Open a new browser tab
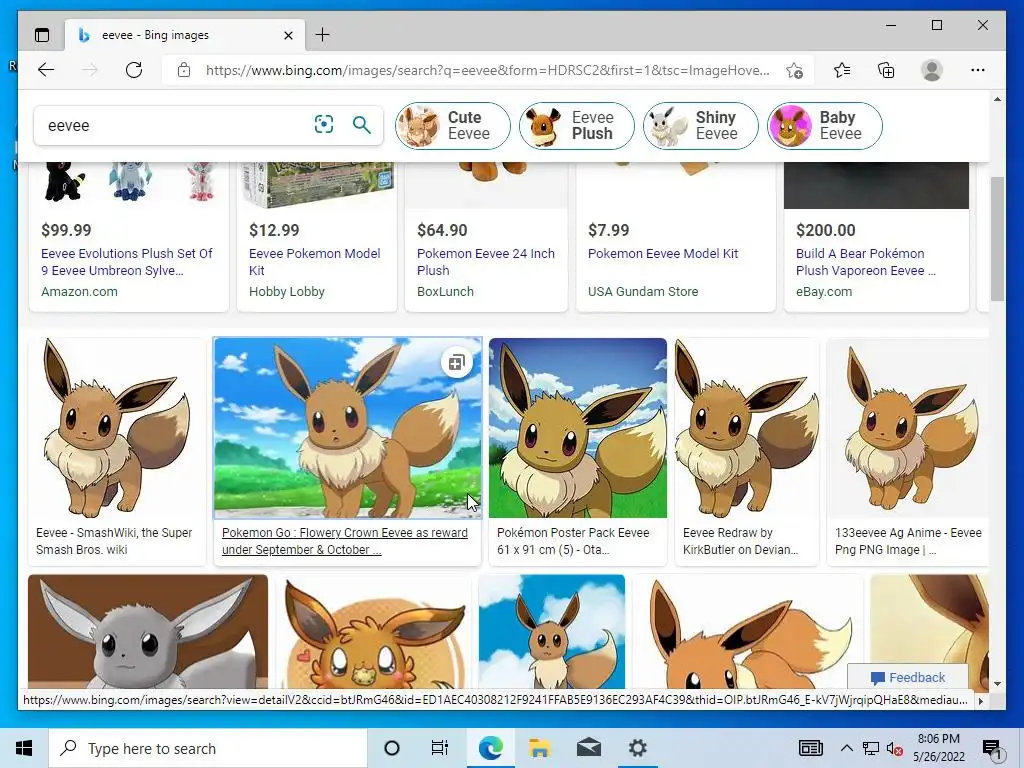Viewport: 1024px width, 768px height. [322, 35]
